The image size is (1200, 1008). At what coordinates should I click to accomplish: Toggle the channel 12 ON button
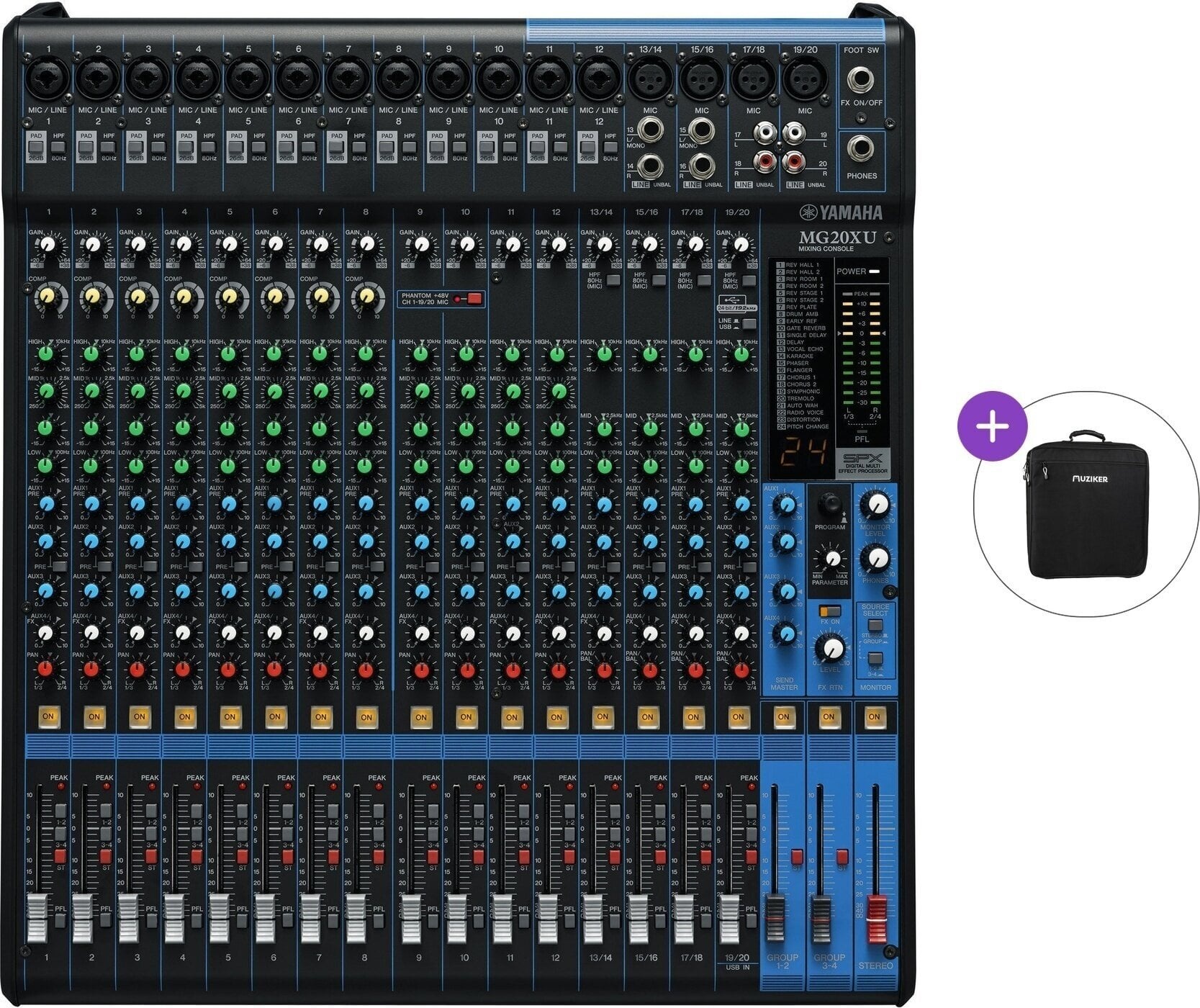point(556,716)
